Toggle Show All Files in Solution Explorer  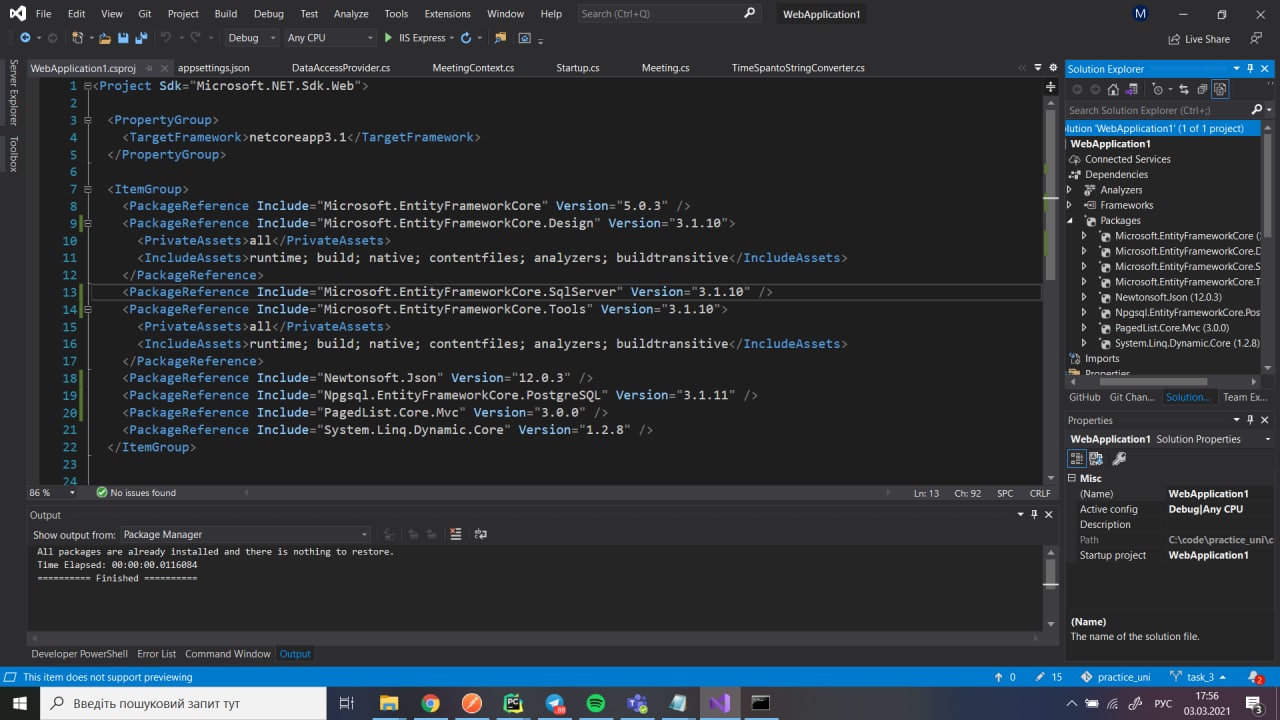coord(1220,89)
